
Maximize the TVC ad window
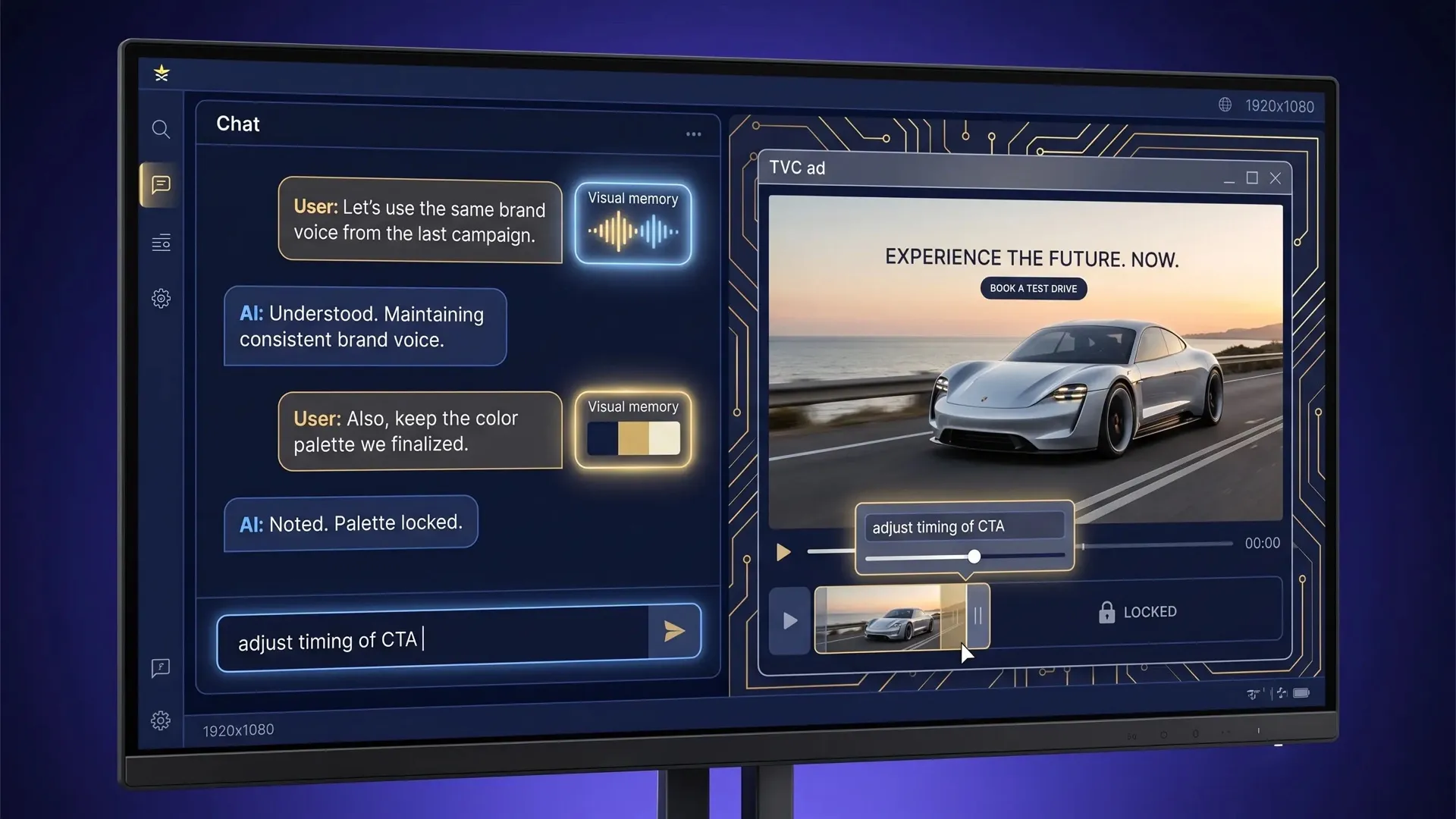click(1252, 177)
